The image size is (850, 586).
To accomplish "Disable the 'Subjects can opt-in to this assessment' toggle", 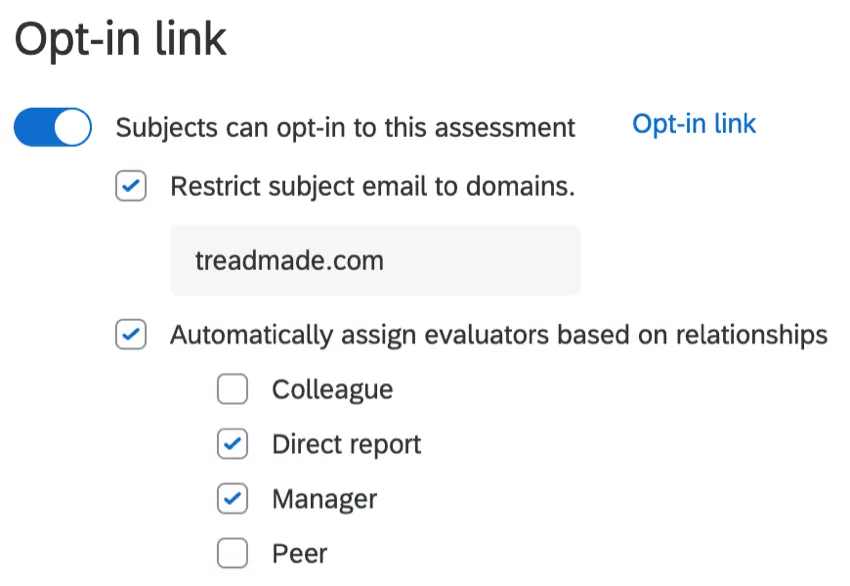I will click(x=52, y=127).
